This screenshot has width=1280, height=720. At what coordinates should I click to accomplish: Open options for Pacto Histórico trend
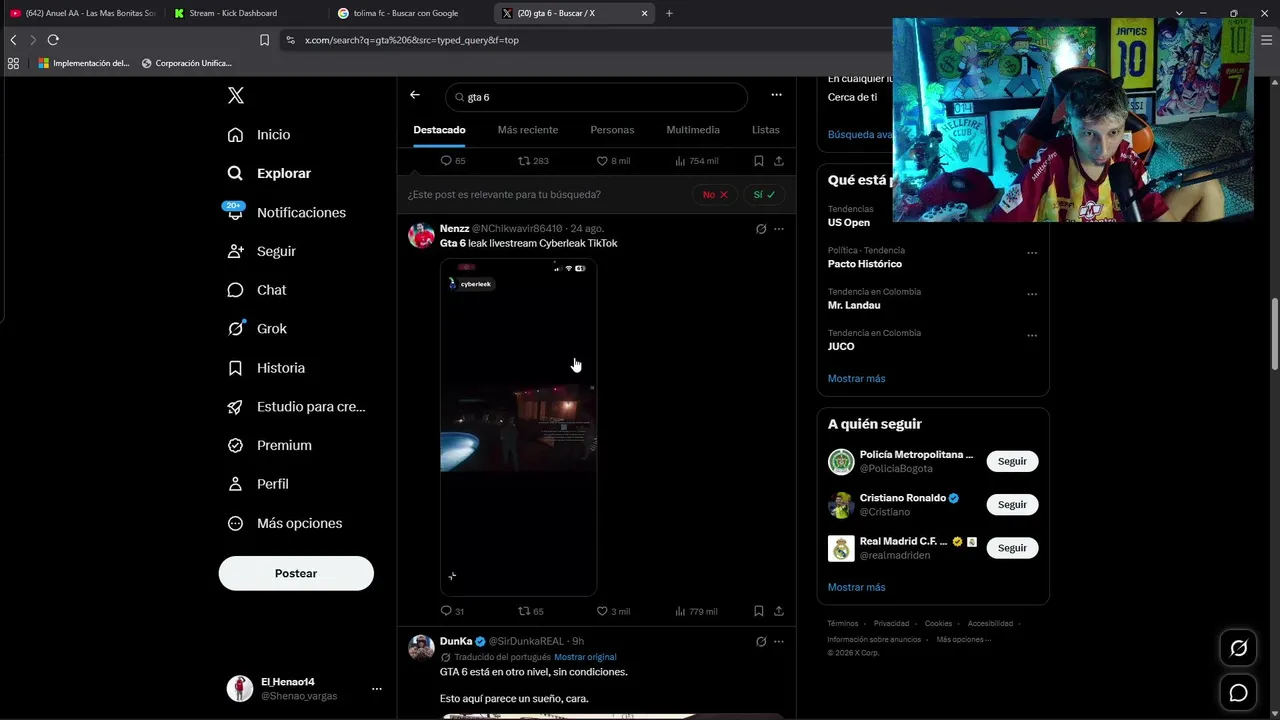click(x=1032, y=253)
